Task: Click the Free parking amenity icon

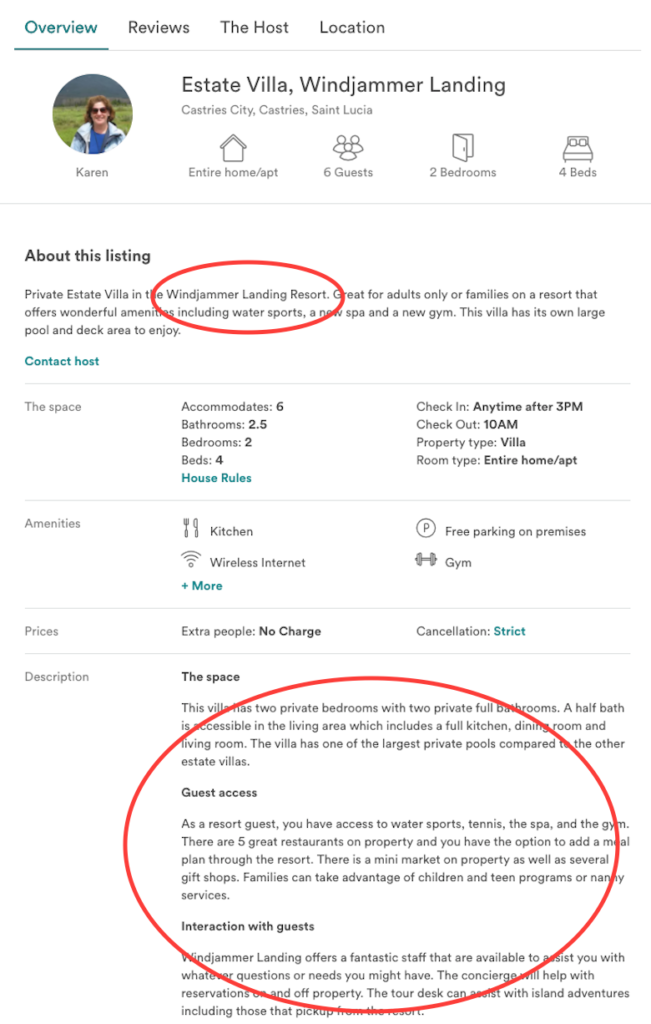Action: point(424,530)
